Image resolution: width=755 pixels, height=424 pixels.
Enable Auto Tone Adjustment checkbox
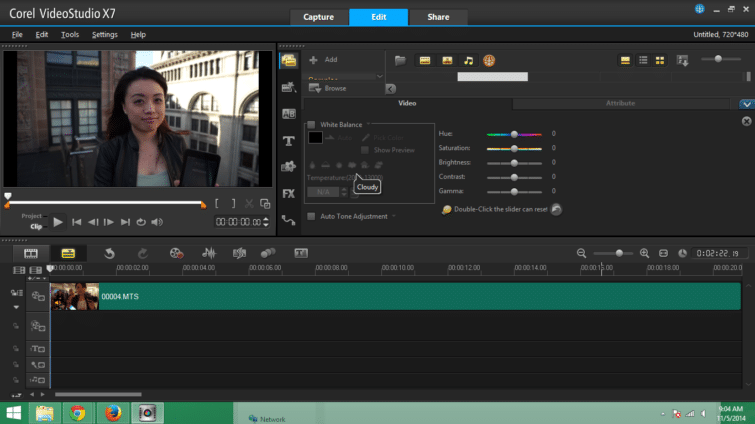[x=311, y=217]
